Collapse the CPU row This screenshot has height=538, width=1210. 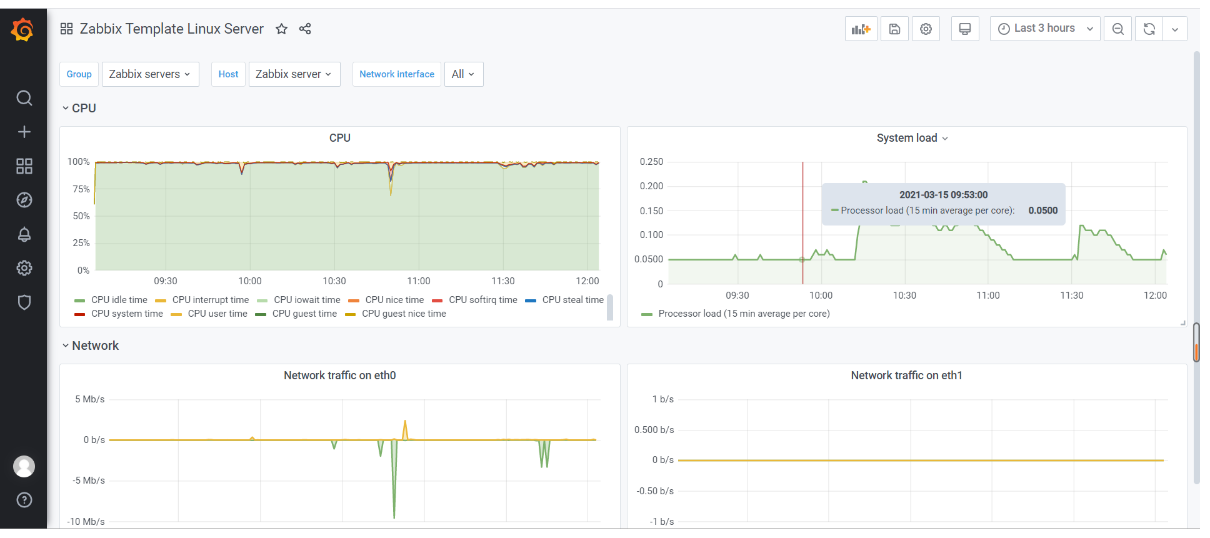point(79,108)
